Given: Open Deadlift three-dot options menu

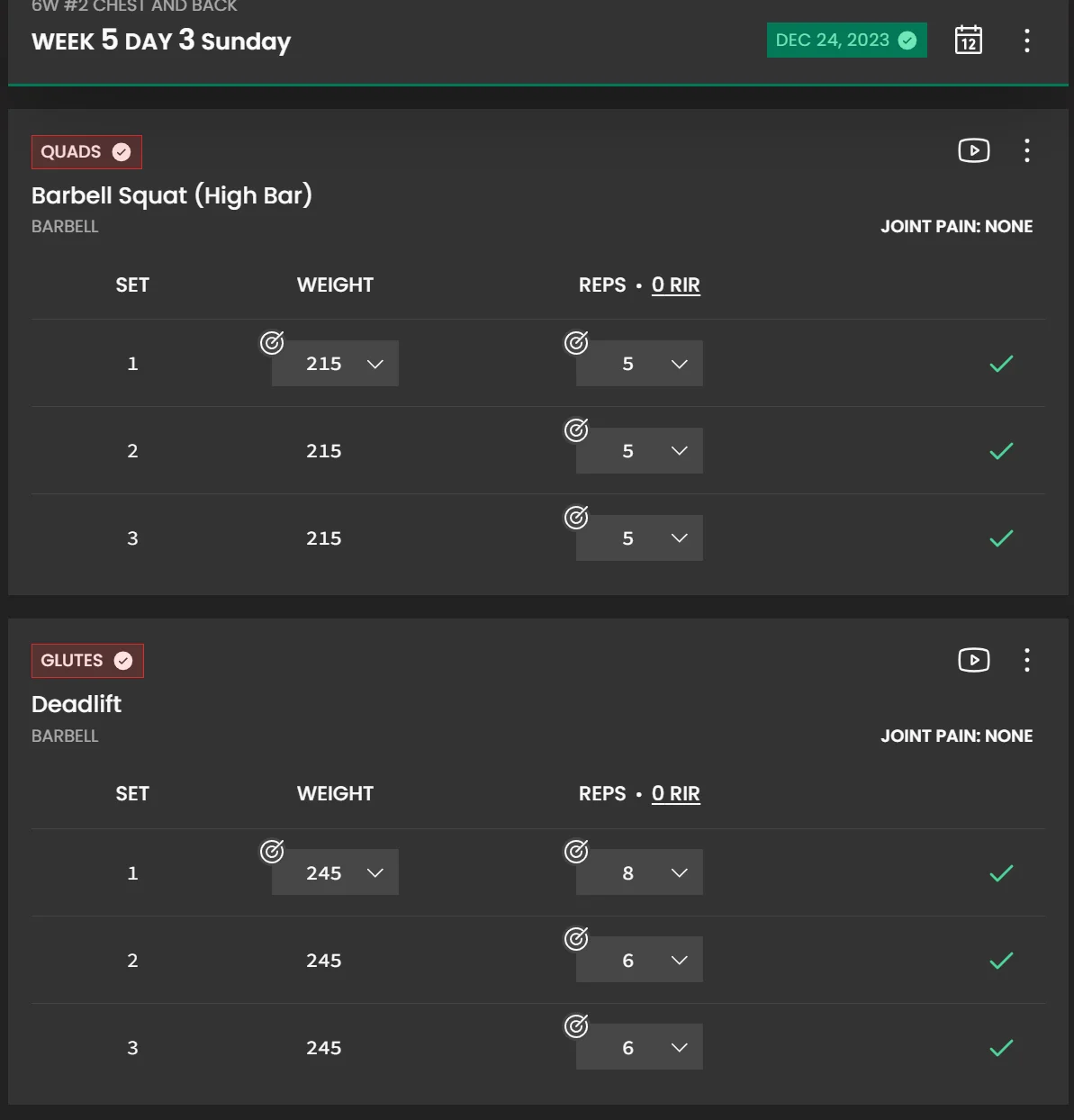Looking at the screenshot, I should (x=1026, y=660).
